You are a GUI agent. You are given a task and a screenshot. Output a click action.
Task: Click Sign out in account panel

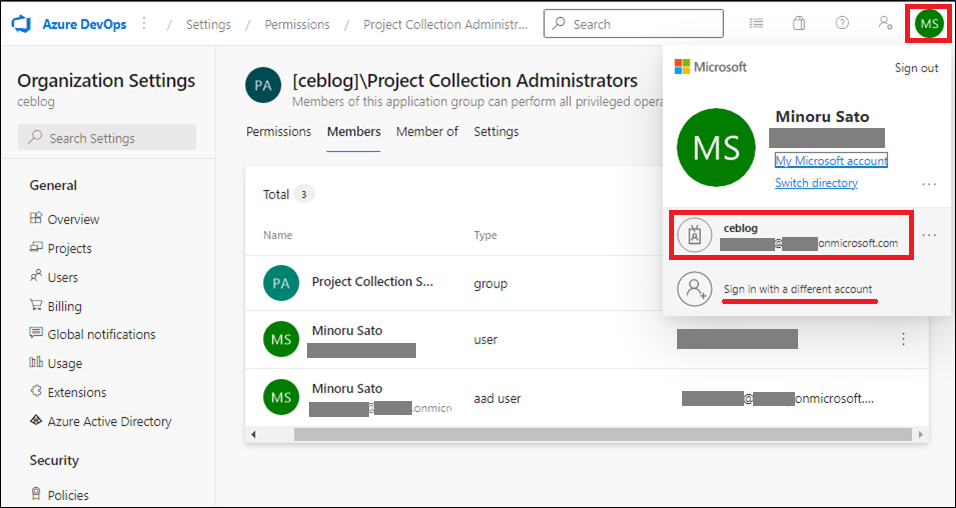click(916, 68)
